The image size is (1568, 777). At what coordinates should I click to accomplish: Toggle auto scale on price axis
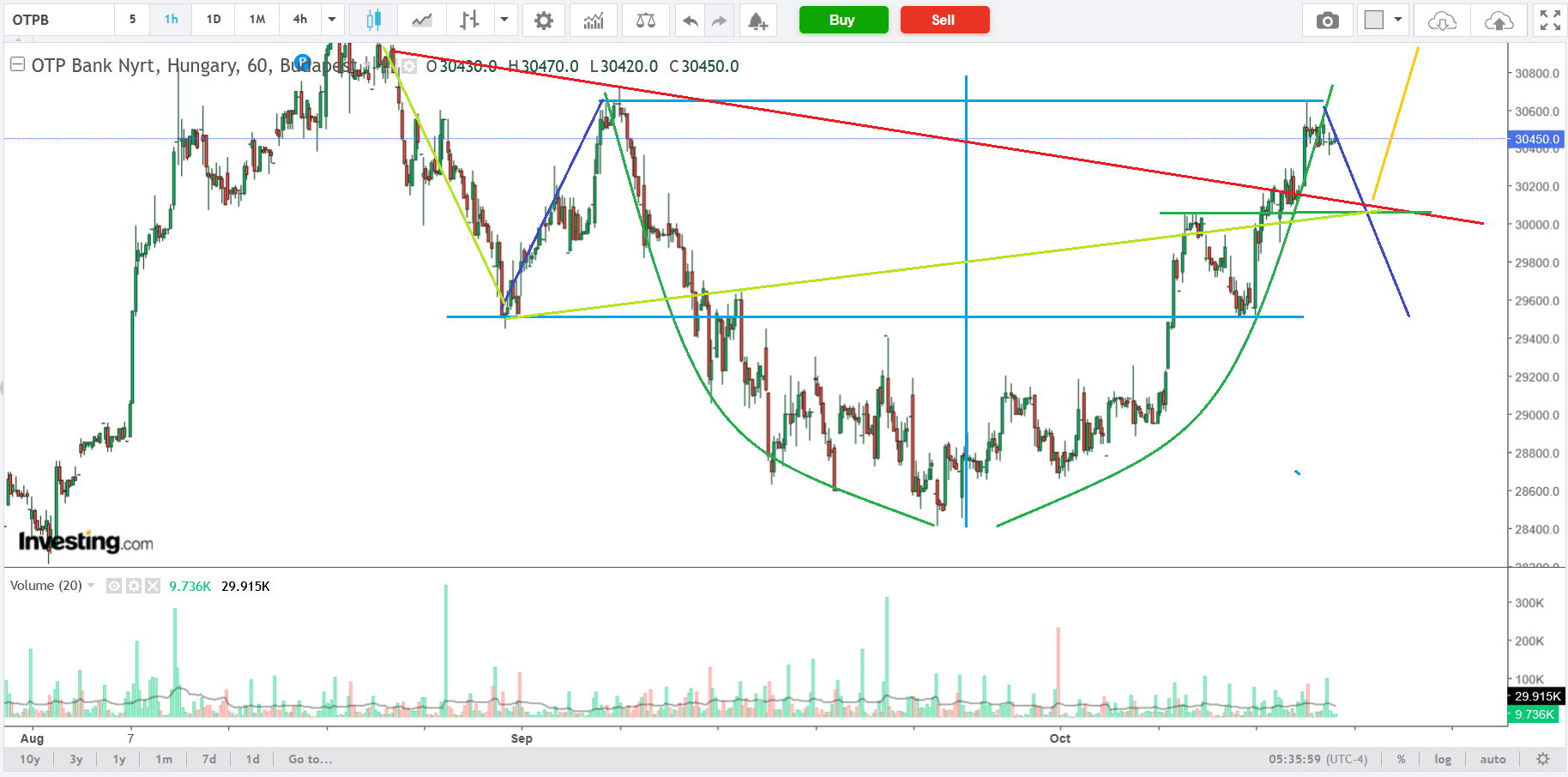click(1493, 759)
